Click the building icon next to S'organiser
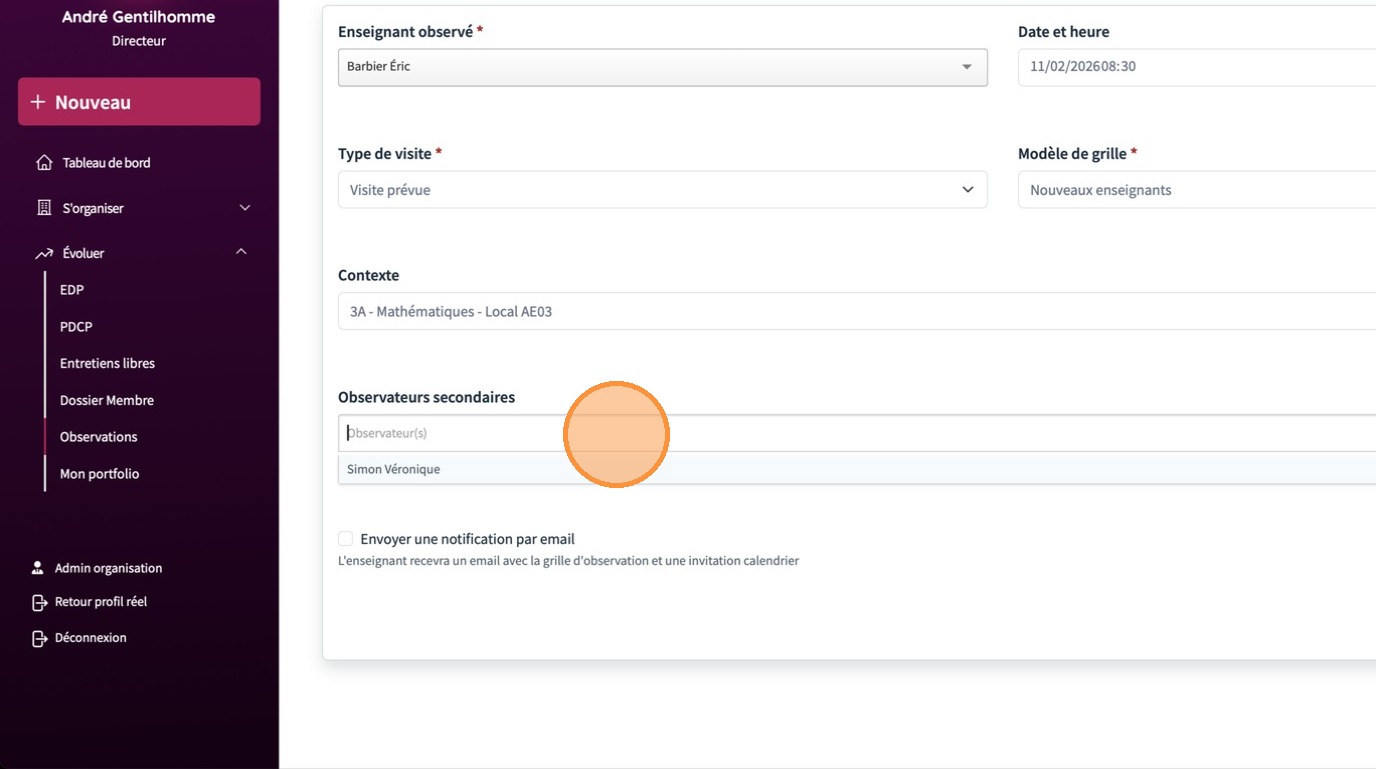Image resolution: width=1376 pixels, height=769 pixels. click(43, 208)
